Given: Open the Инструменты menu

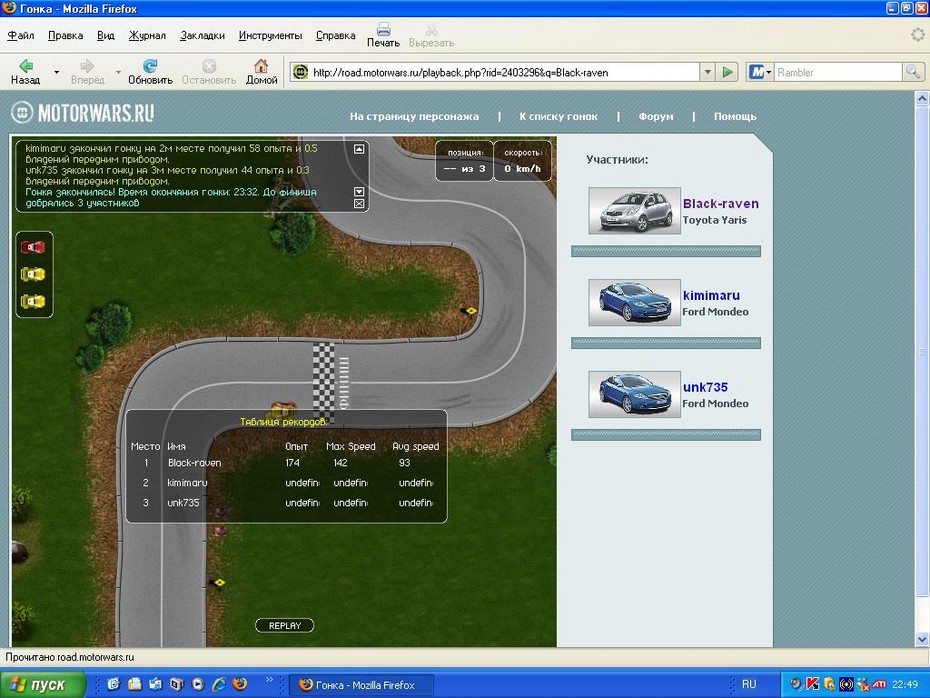Looking at the screenshot, I should point(270,35).
